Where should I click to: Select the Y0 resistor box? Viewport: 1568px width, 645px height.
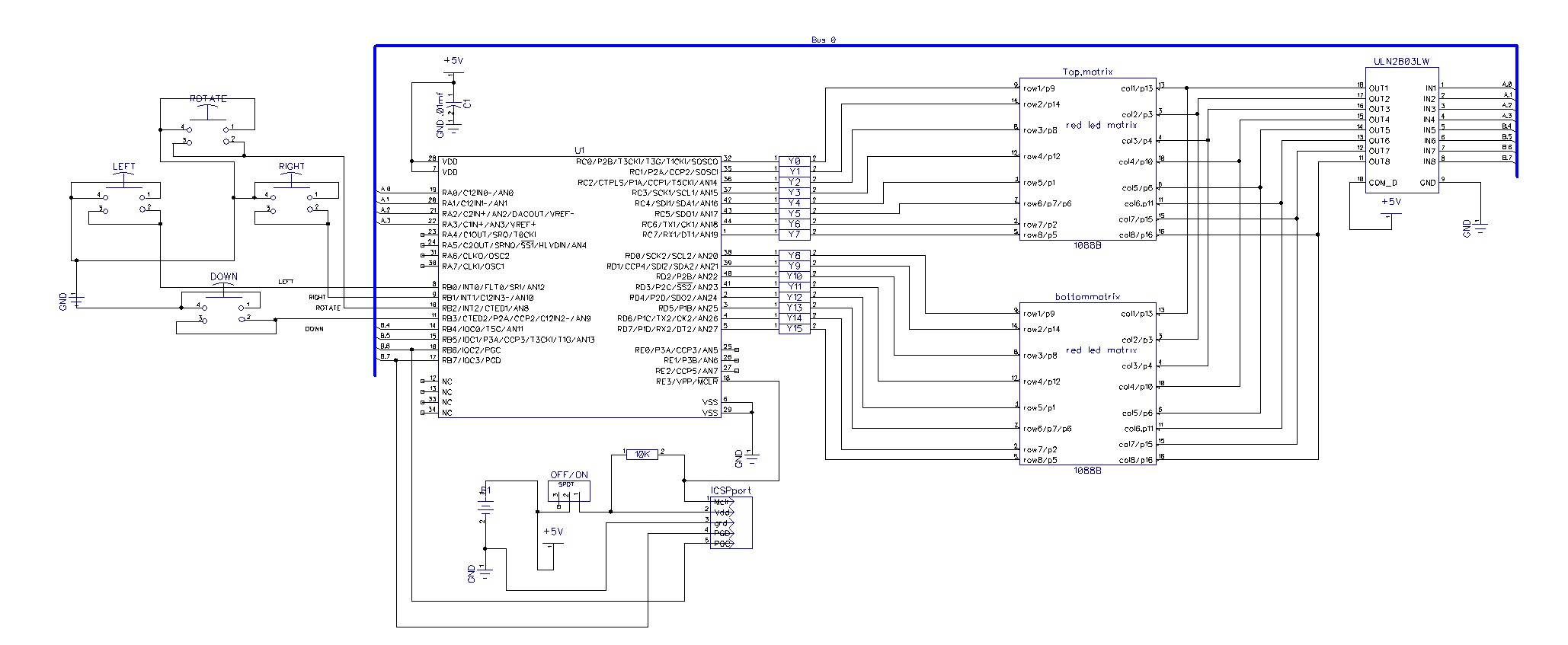[795, 161]
